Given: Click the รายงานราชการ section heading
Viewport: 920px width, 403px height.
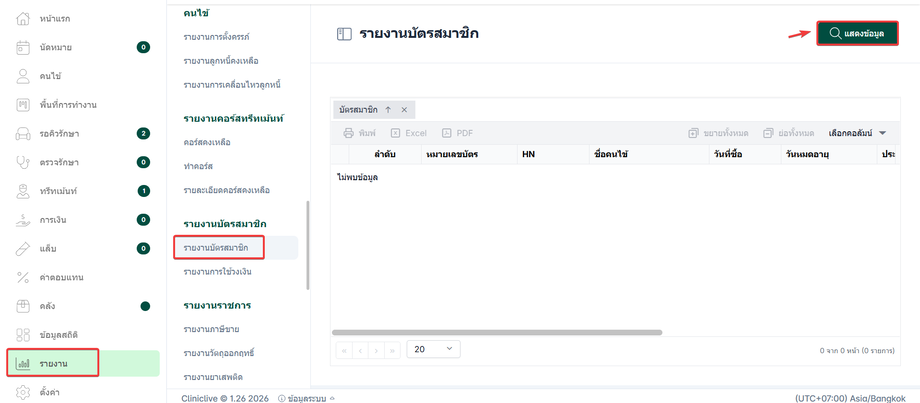Looking at the screenshot, I should coord(217,306).
